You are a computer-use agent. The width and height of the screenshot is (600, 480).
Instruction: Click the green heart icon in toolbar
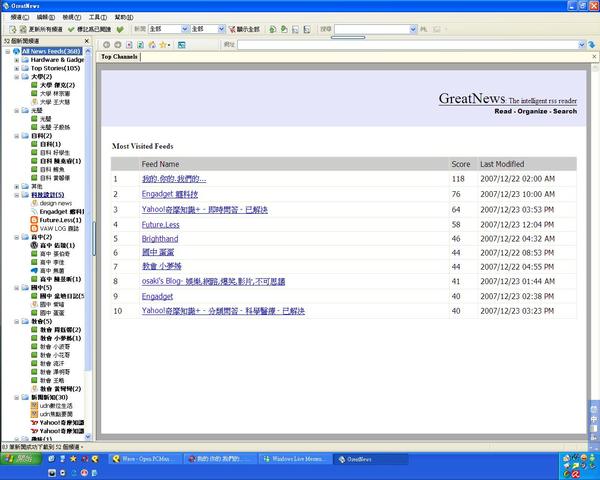point(120,29)
